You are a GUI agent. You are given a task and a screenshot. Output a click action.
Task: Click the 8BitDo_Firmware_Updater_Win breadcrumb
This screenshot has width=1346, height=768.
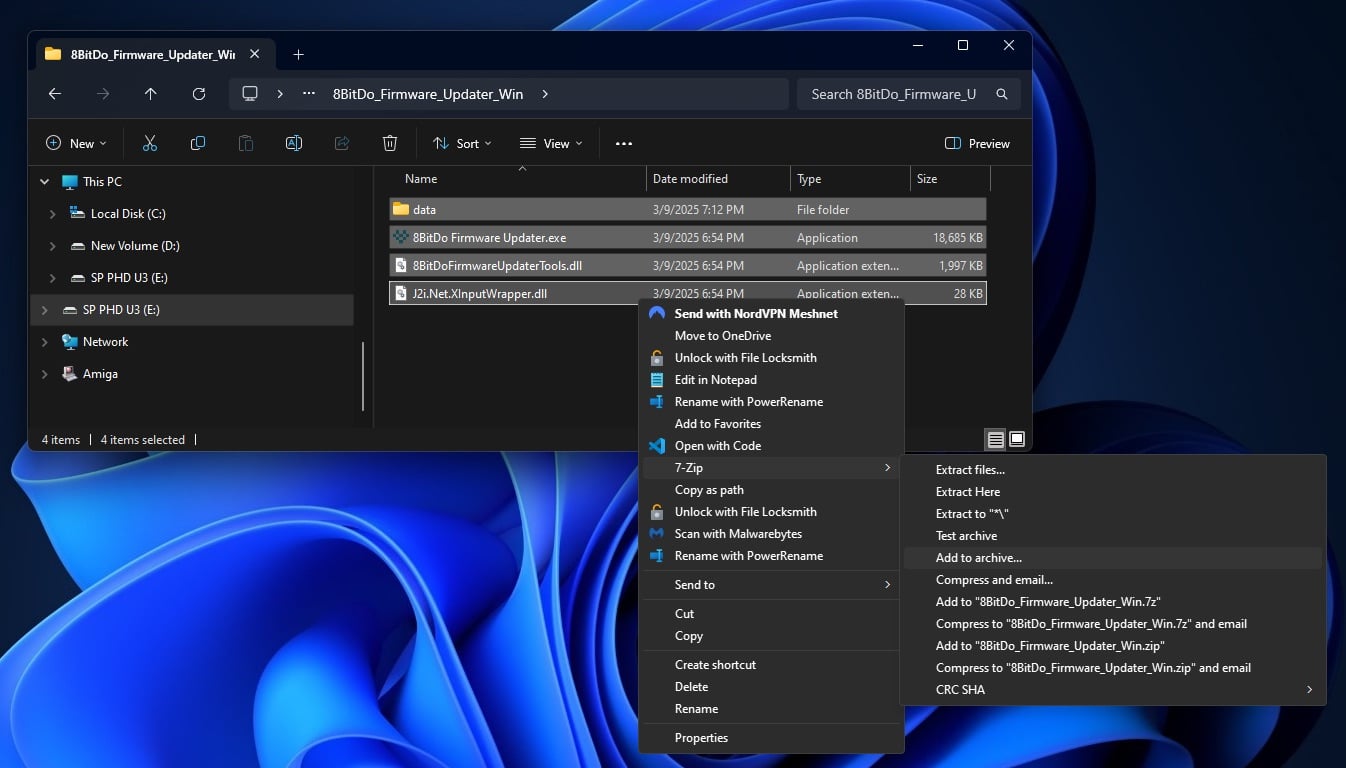428,94
